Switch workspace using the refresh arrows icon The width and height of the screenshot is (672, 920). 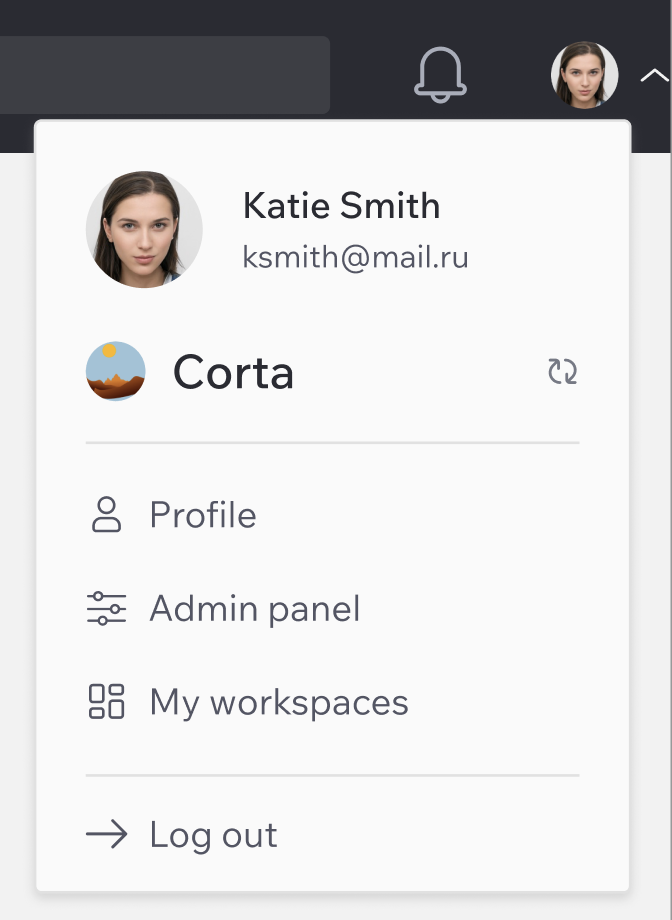coord(562,371)
